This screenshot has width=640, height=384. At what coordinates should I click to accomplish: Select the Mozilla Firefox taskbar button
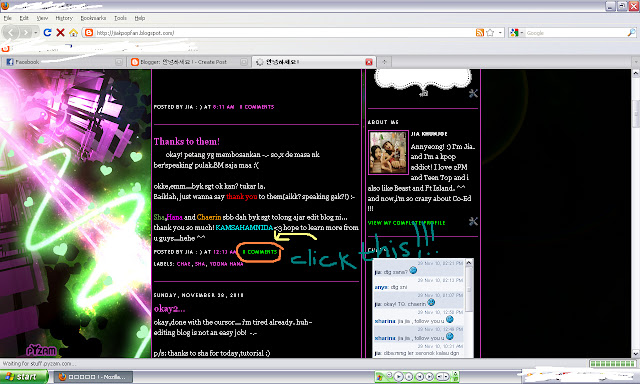click(93, 377)
